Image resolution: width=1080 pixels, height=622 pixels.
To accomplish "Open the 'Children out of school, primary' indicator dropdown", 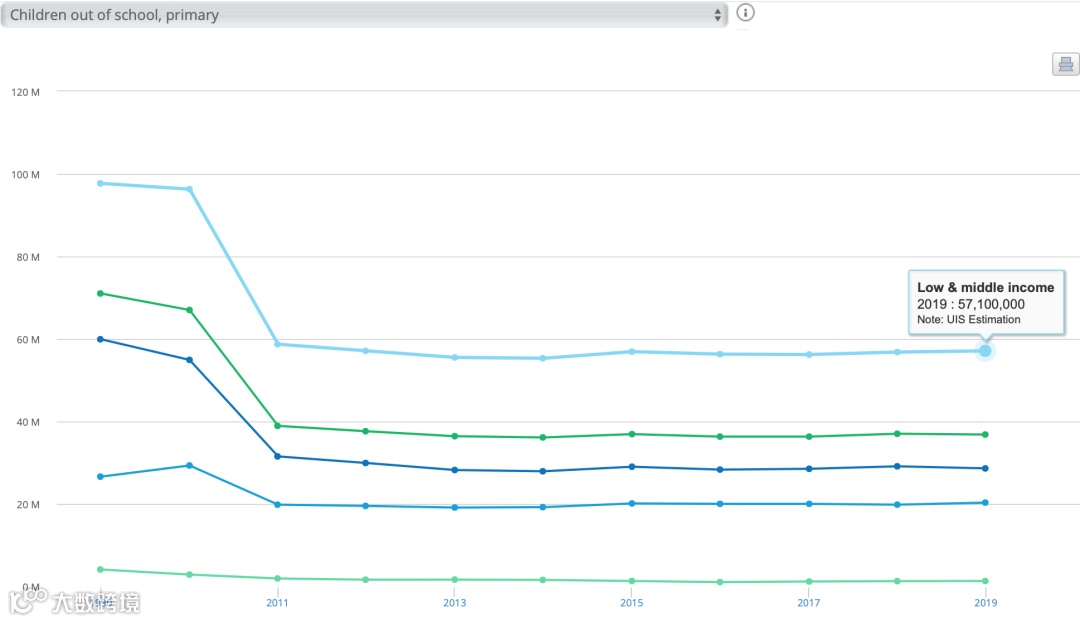I will point(364,14).
